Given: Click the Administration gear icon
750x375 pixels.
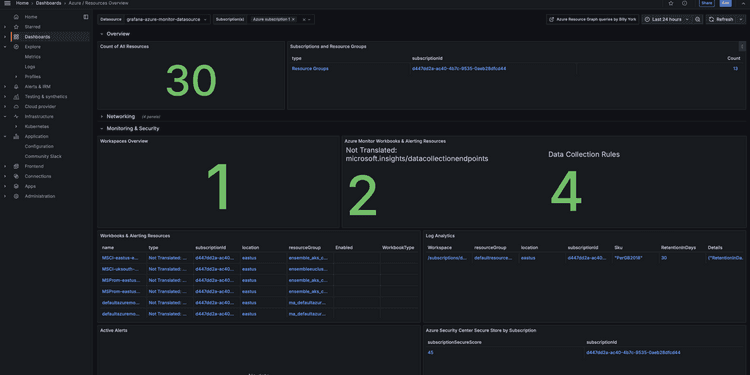Looking at the screenshot, I should 16,196.
